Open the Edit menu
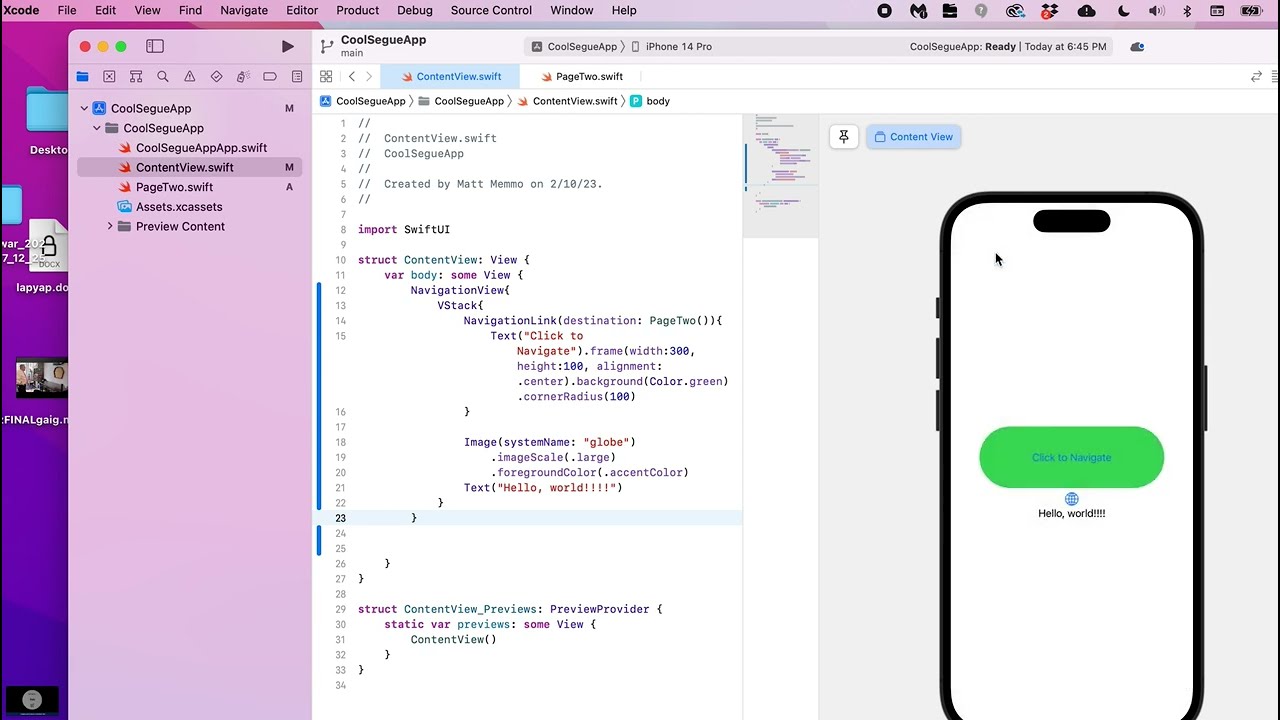 (105, 10)
